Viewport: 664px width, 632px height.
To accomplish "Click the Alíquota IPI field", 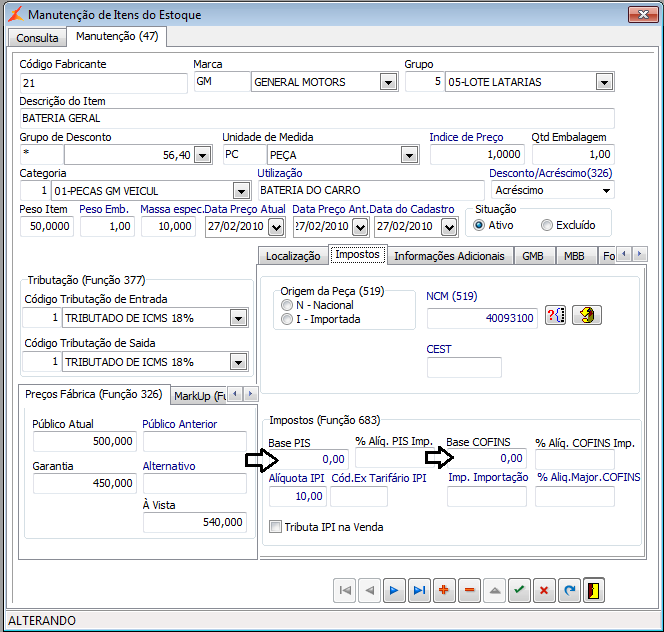I will click(x=297, y=496).
